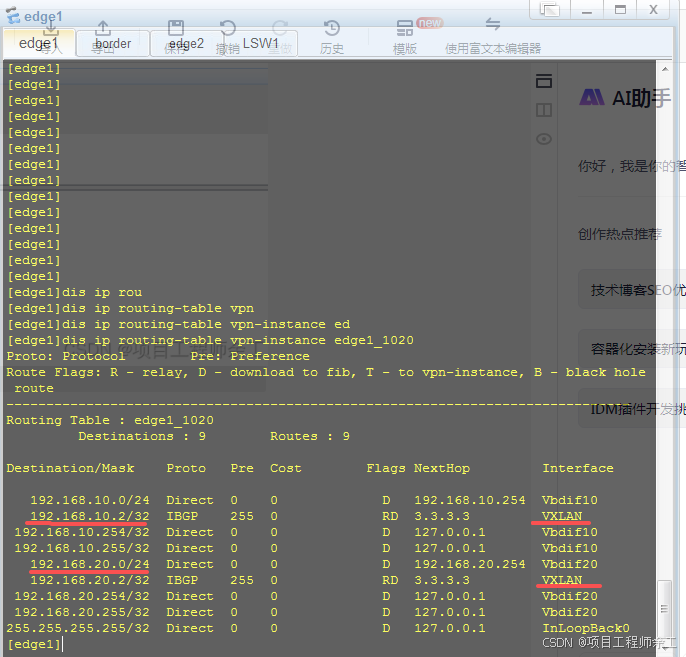686x657 pixels.
Task: Close the edge1 terminal window
Action: [x=653, y=10]
